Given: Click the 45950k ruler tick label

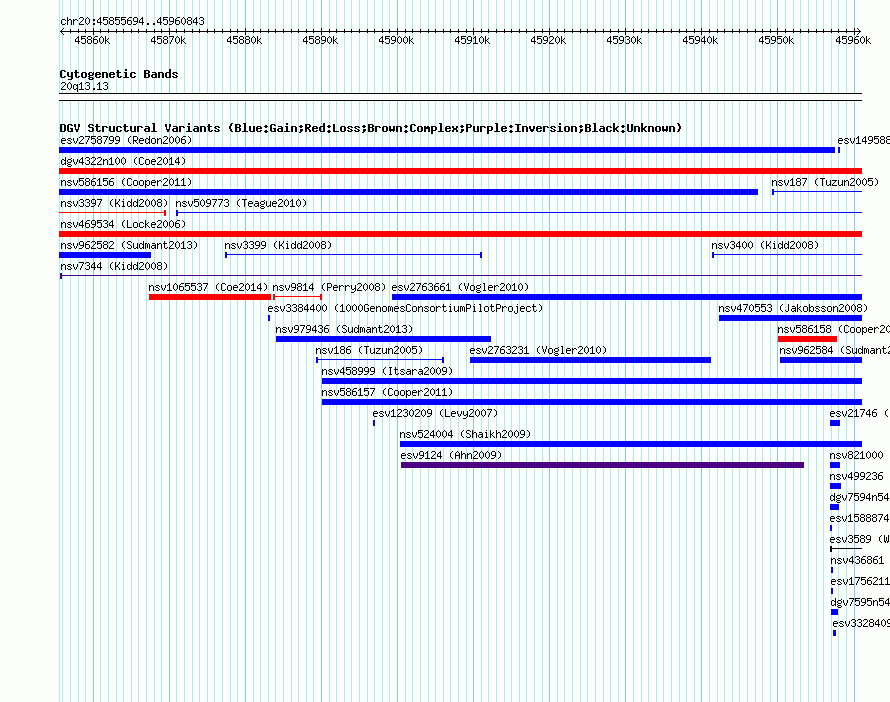Looking at the screenshot, I should [x=776, y=40].
